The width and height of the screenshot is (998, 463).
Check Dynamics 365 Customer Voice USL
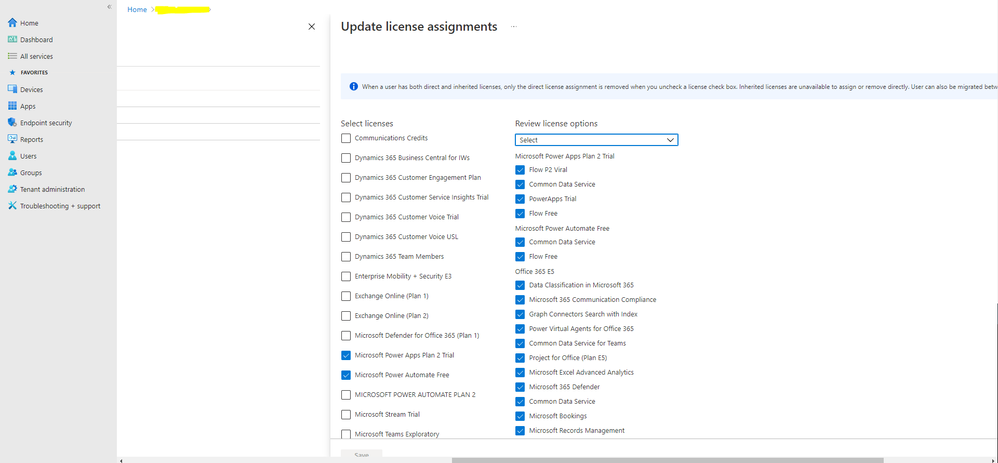click(346, 237)
